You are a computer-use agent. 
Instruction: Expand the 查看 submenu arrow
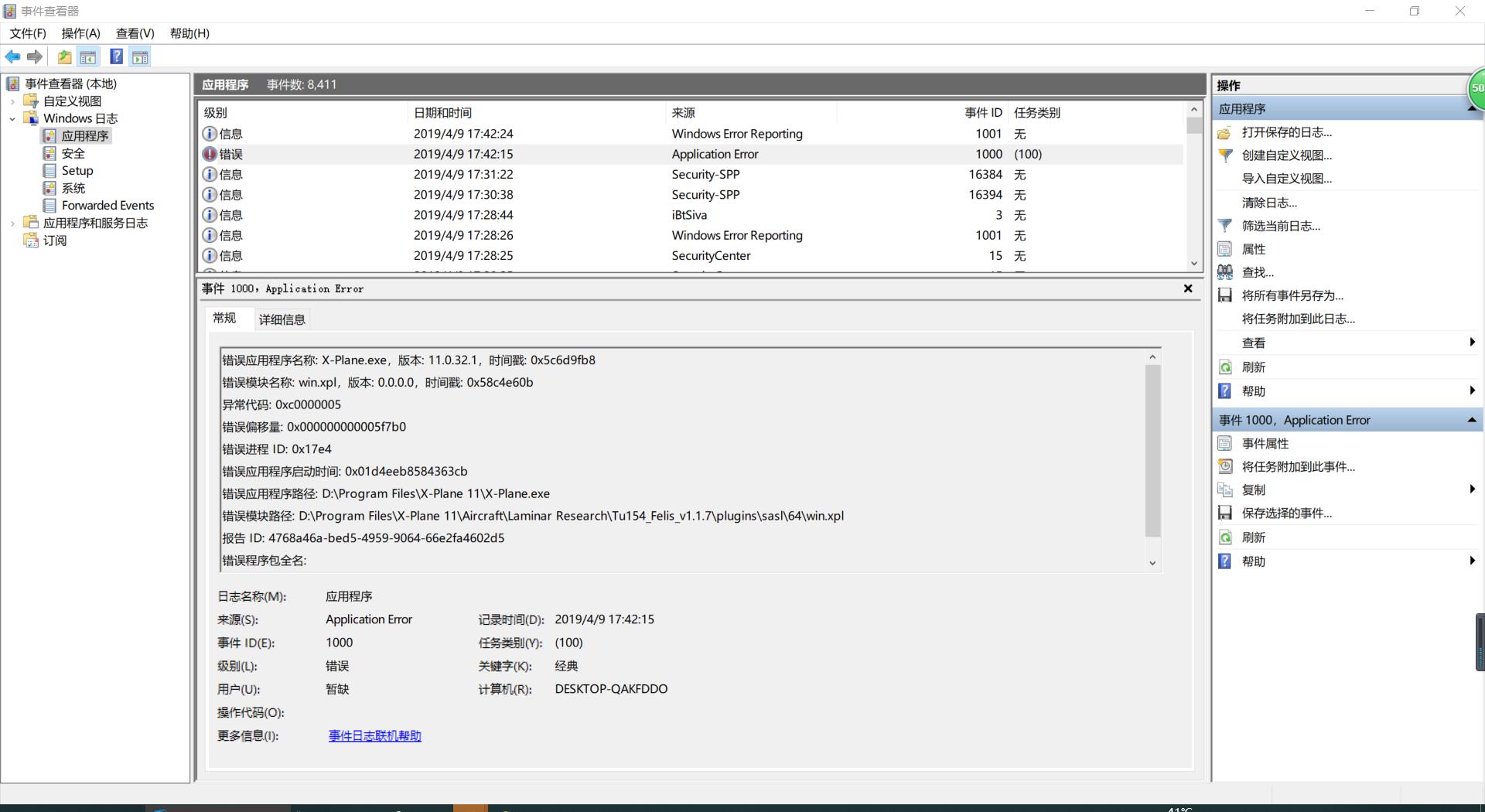[x=1472, y=342]
